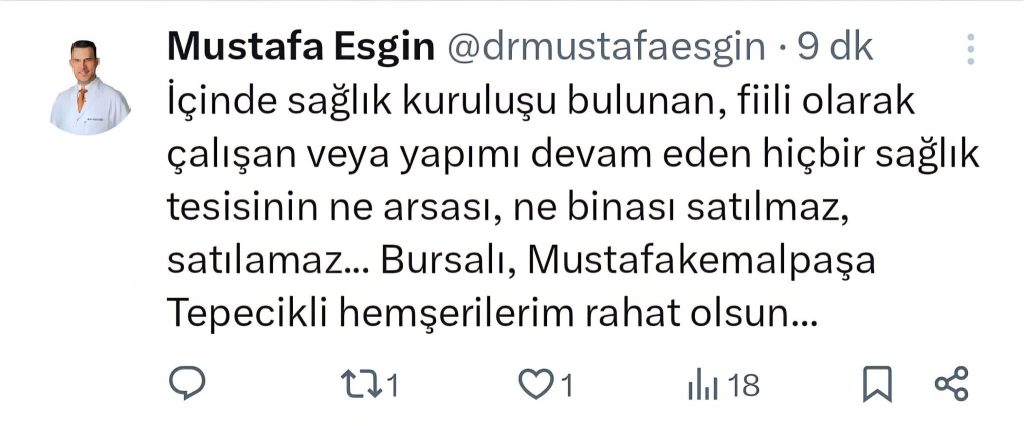Open the tweet by clicking its text

573,209
